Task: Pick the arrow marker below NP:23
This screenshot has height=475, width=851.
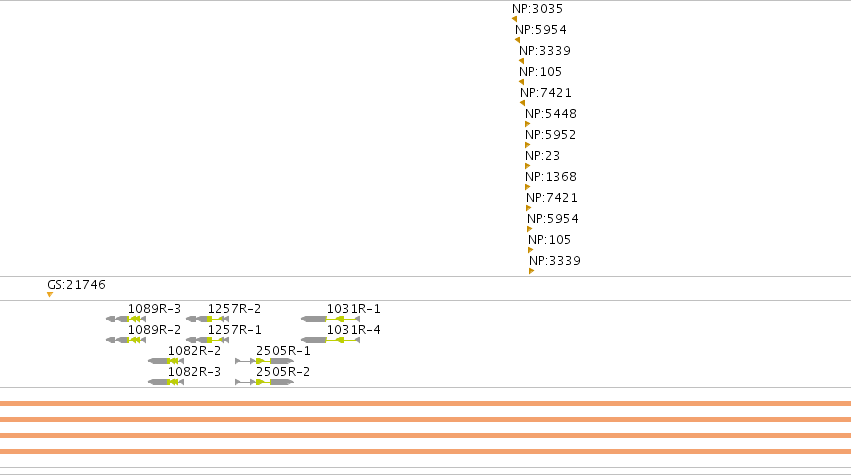Action: (528, 166)
